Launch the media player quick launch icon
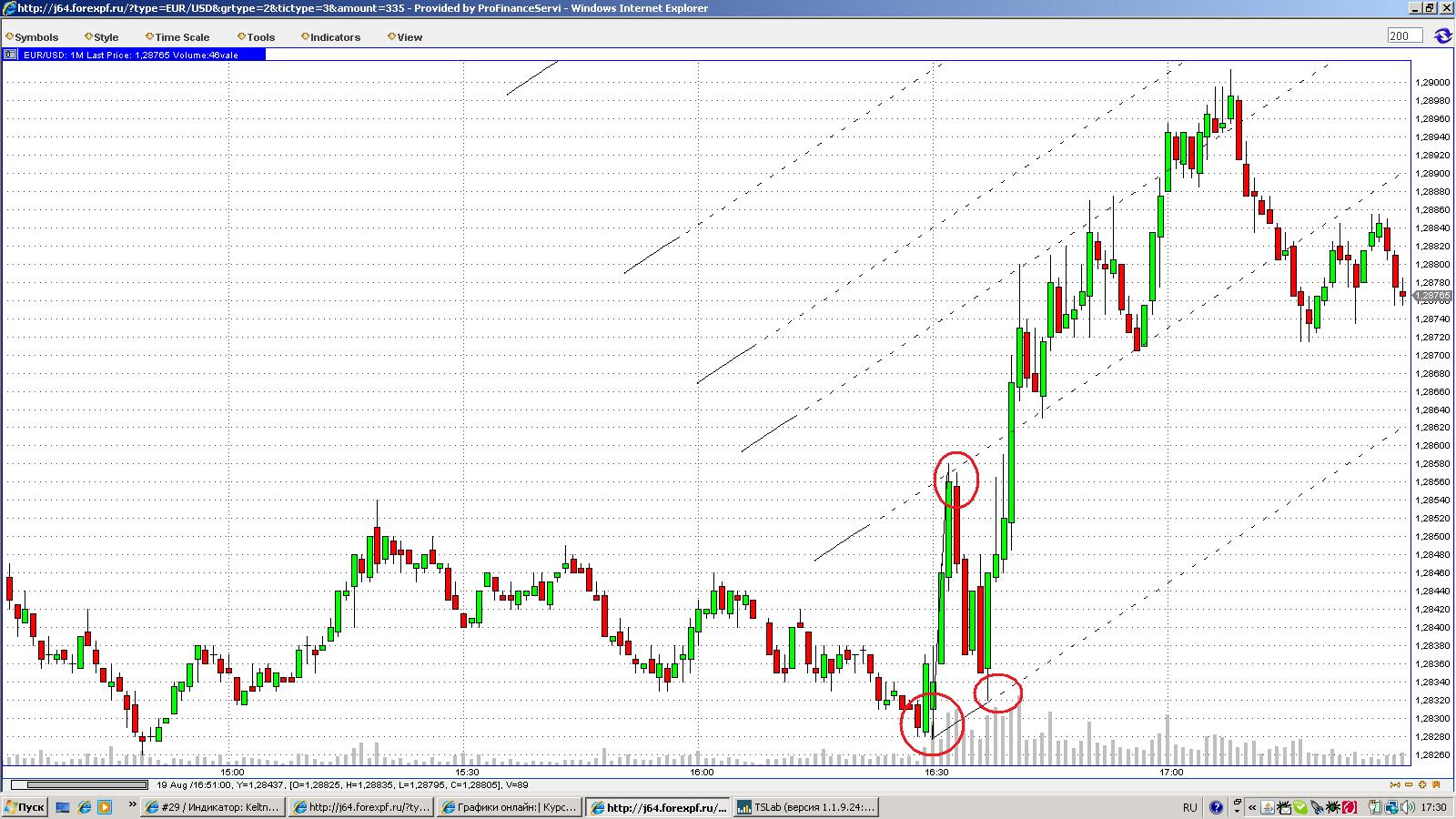1456x819 pixels. 105,807
